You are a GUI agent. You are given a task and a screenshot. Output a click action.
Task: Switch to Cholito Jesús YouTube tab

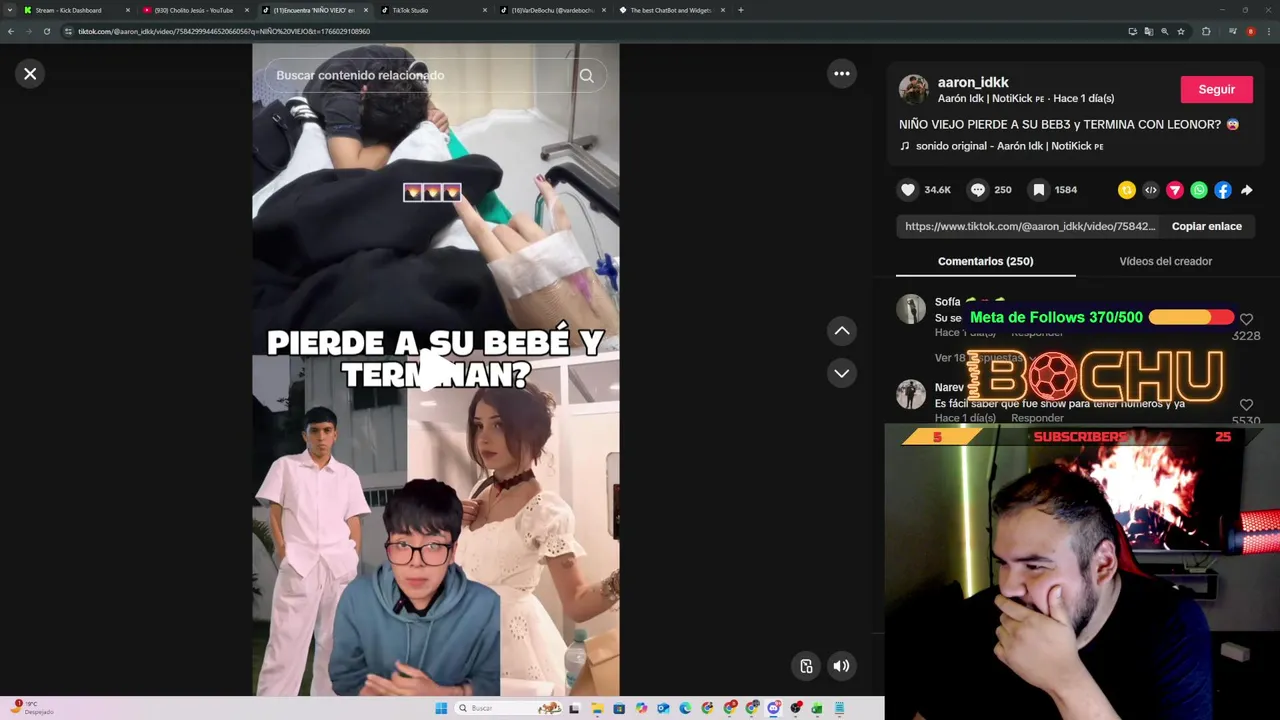pos(193,10)
